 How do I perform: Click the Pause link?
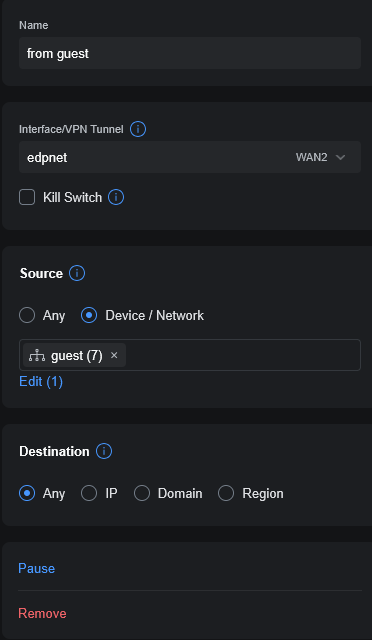[x=36, y=569]
